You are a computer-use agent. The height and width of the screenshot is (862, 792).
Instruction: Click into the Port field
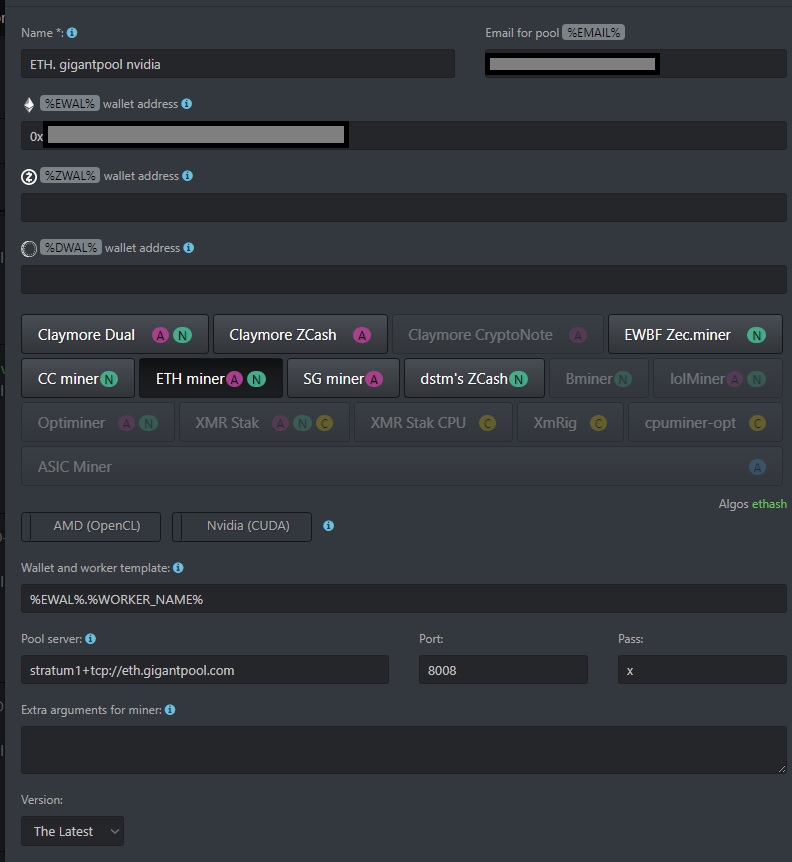502,670
